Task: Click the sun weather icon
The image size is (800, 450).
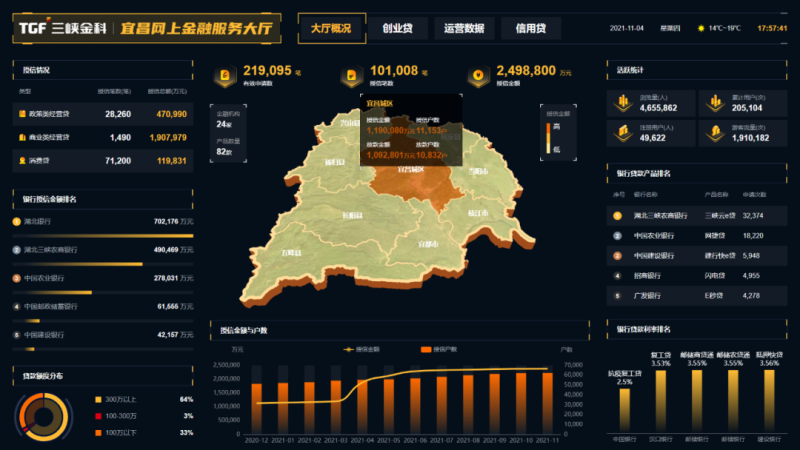Action: [701, 28]
